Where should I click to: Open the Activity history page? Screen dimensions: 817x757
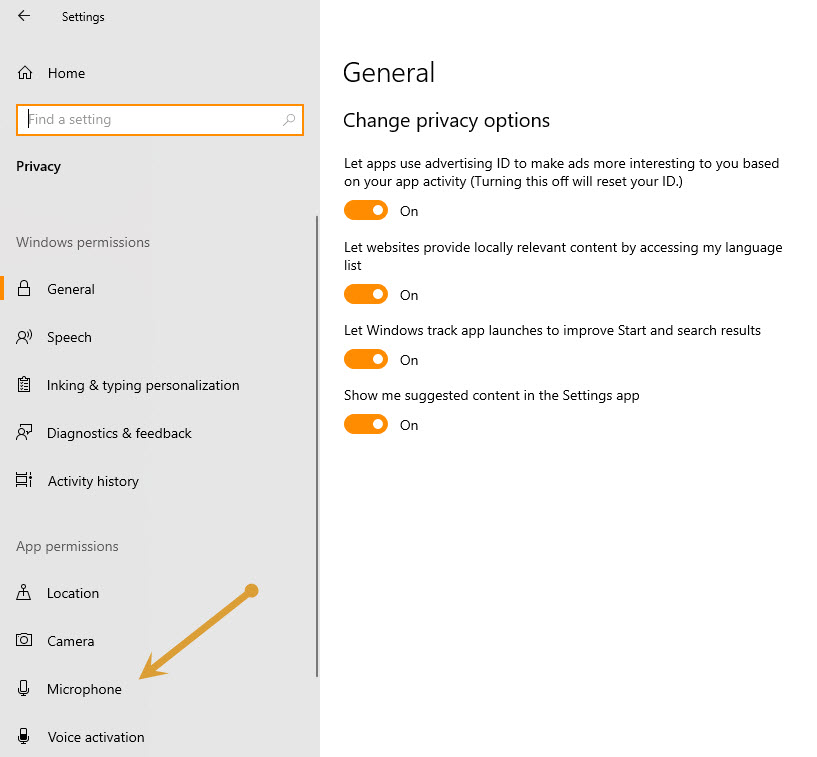point(158,481)
